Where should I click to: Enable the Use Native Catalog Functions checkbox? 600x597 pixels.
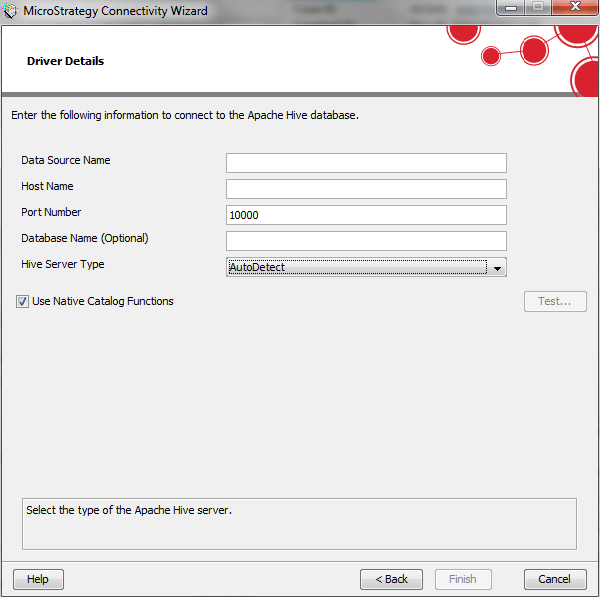click(22, 301)
